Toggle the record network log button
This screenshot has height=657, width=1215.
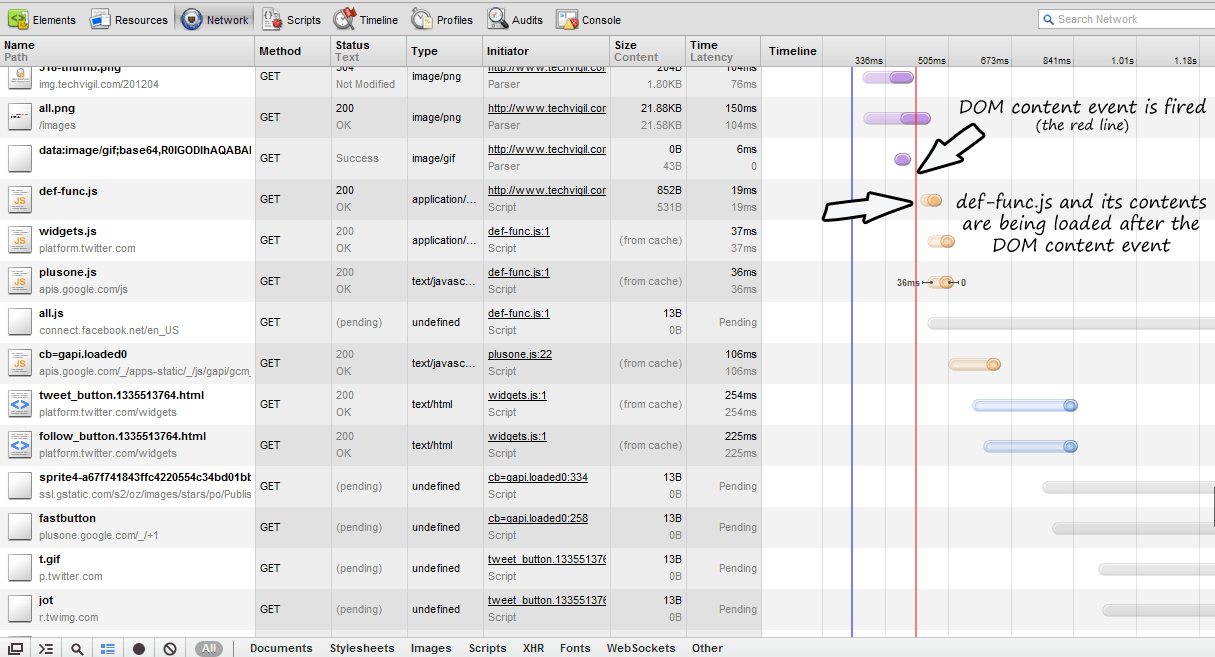pos(139,648)
